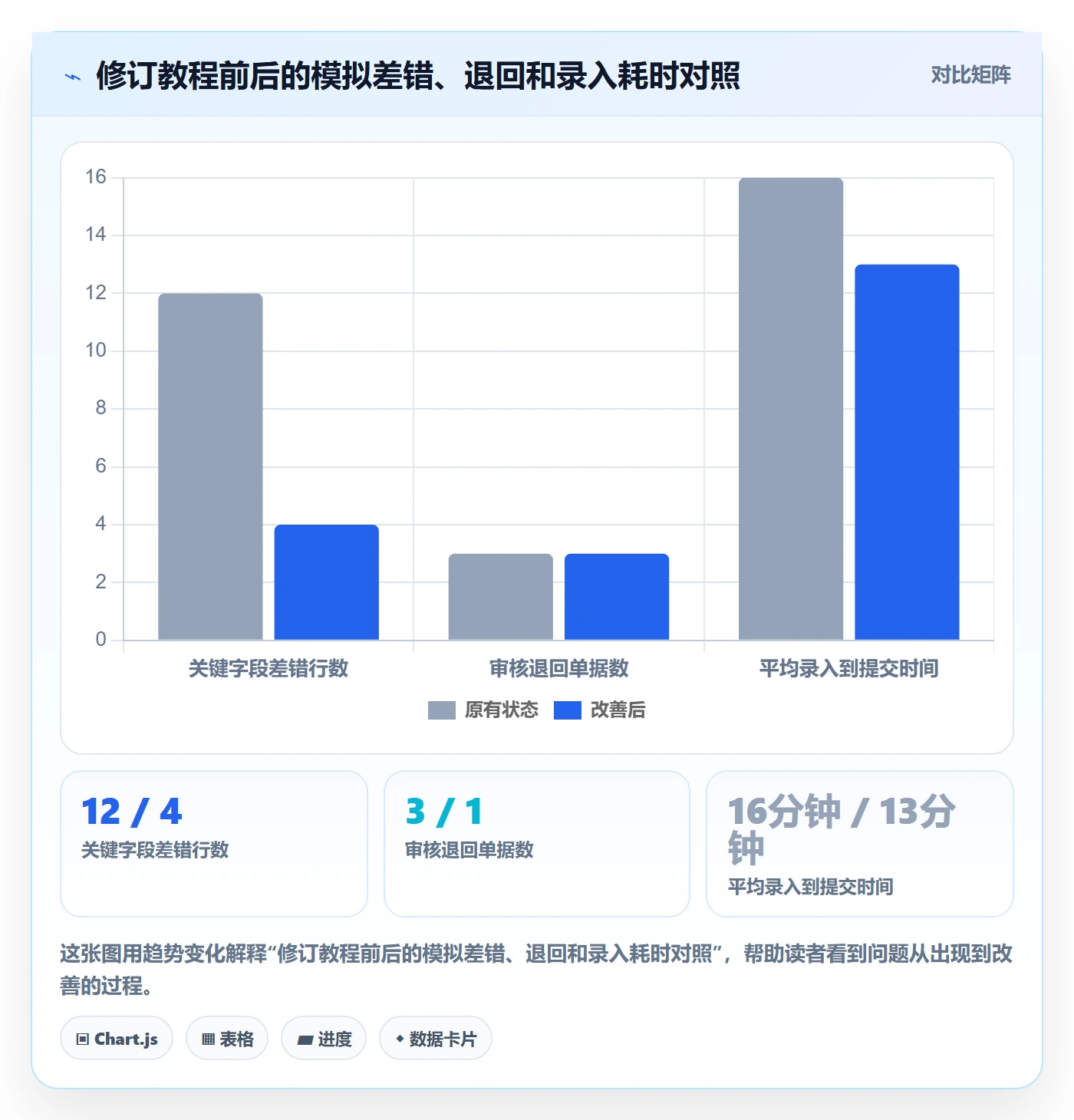Click the 平均录入到提交时间 caption in the third card
The image size is (1074, 1120).
(811, 887)
